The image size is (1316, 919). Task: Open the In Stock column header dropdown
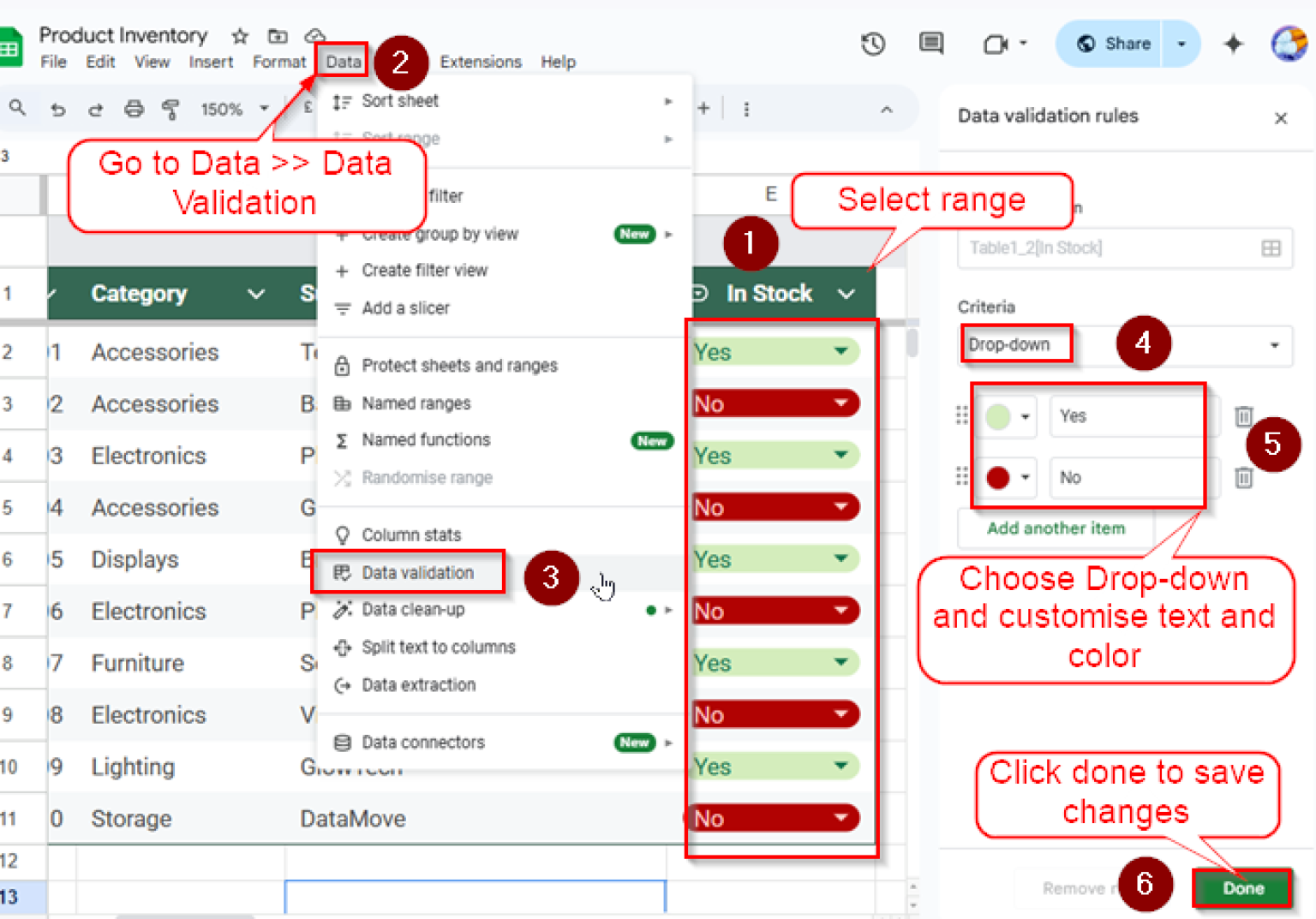click(x=846, y=294)
